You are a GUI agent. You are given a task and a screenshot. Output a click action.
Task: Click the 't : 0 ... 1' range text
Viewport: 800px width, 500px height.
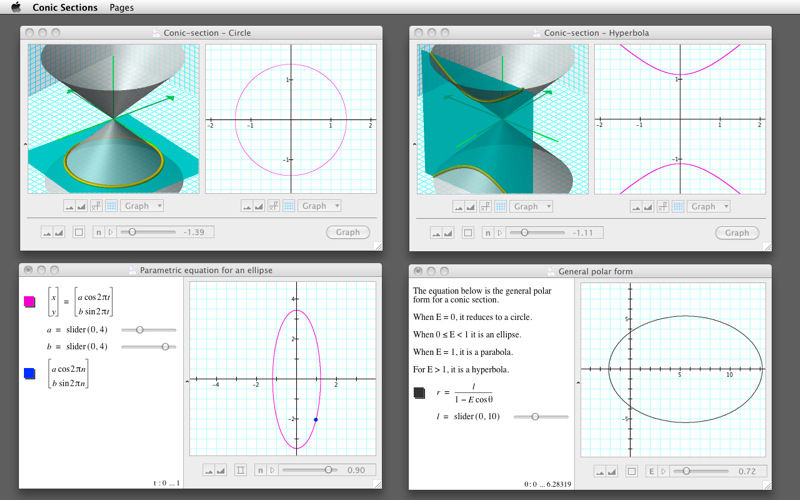166,483
